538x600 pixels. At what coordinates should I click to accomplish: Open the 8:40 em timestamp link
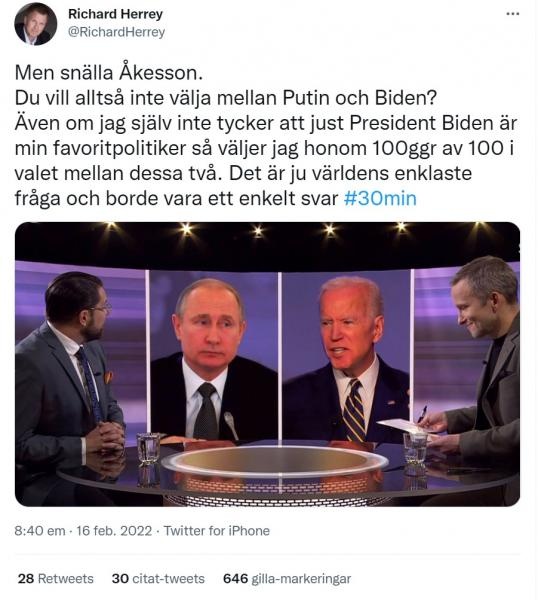pos(40,531)
